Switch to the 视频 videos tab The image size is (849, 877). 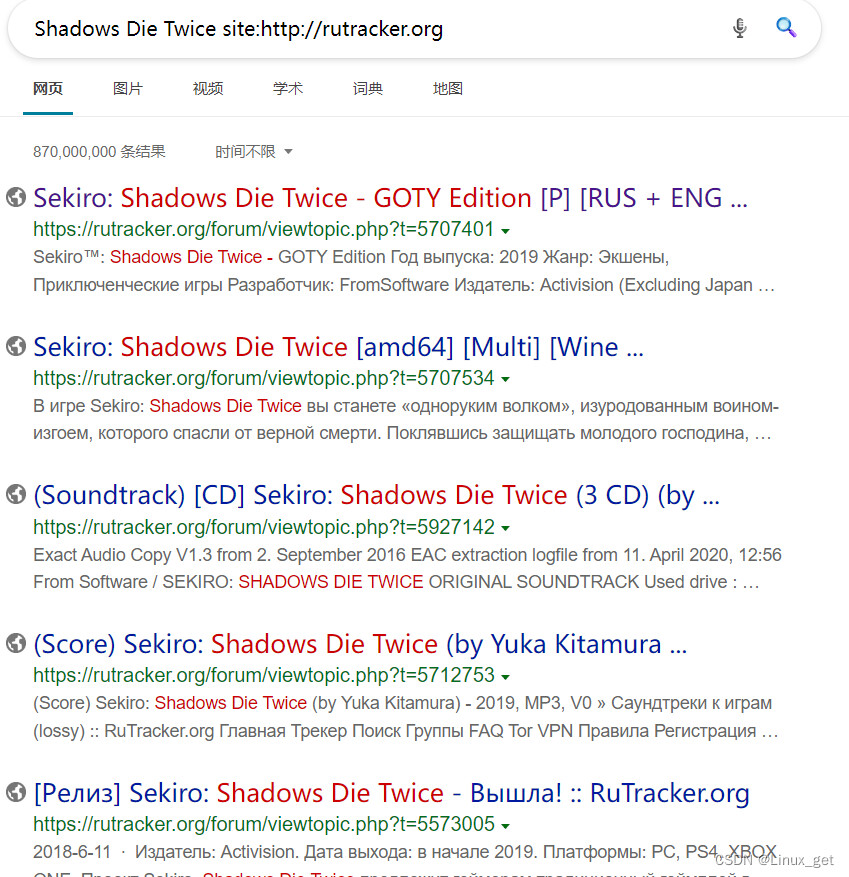208,88
